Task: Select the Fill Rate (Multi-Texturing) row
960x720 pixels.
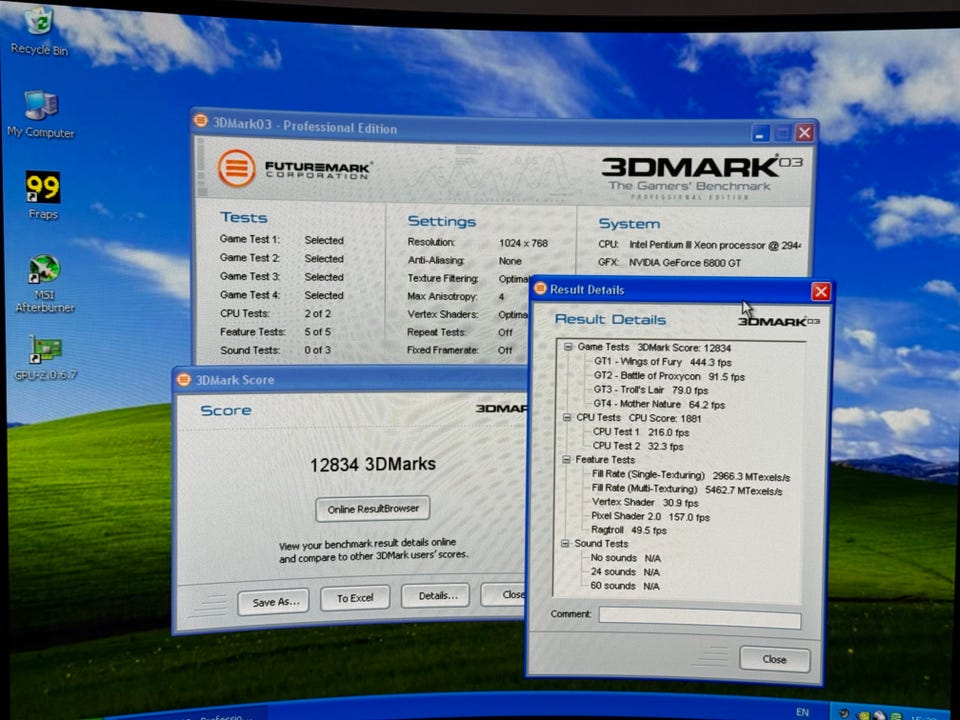Action: [686, 489]
